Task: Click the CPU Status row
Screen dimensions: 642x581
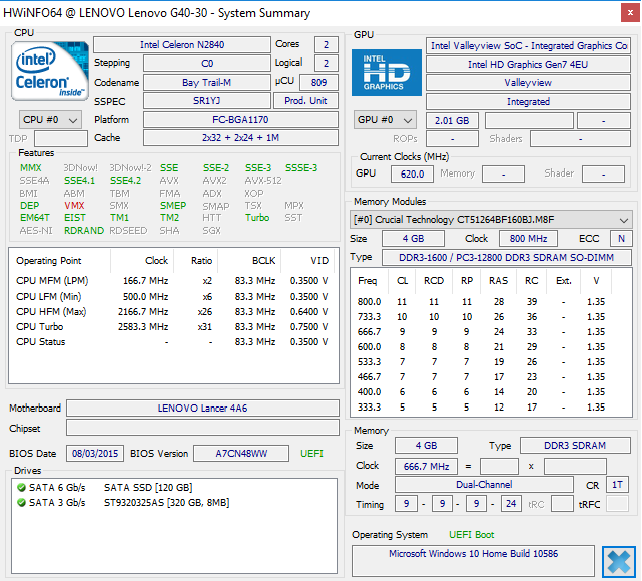Action: tap(172, 342)
